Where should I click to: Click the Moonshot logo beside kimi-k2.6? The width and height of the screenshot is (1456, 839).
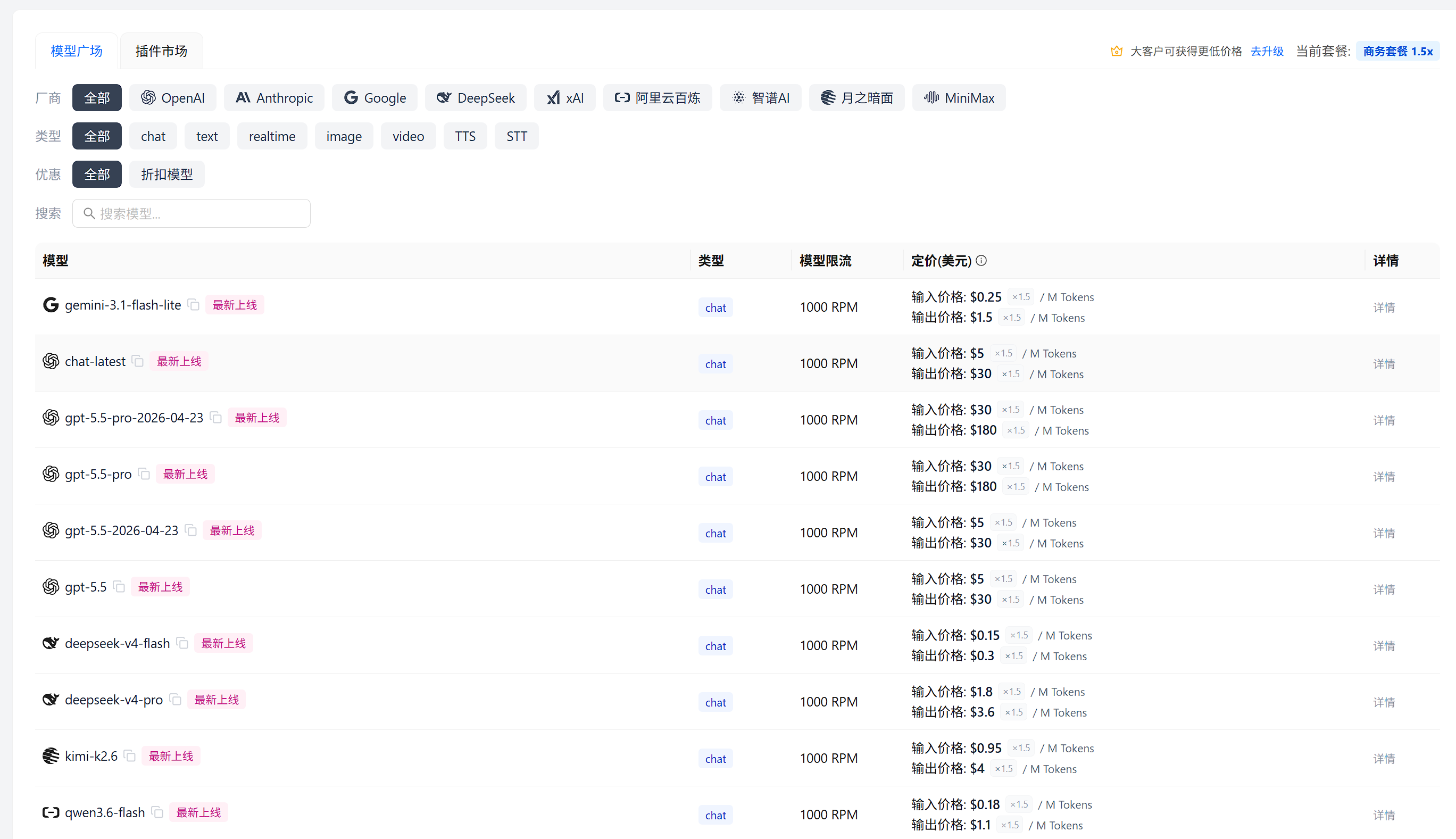(51, 756)
